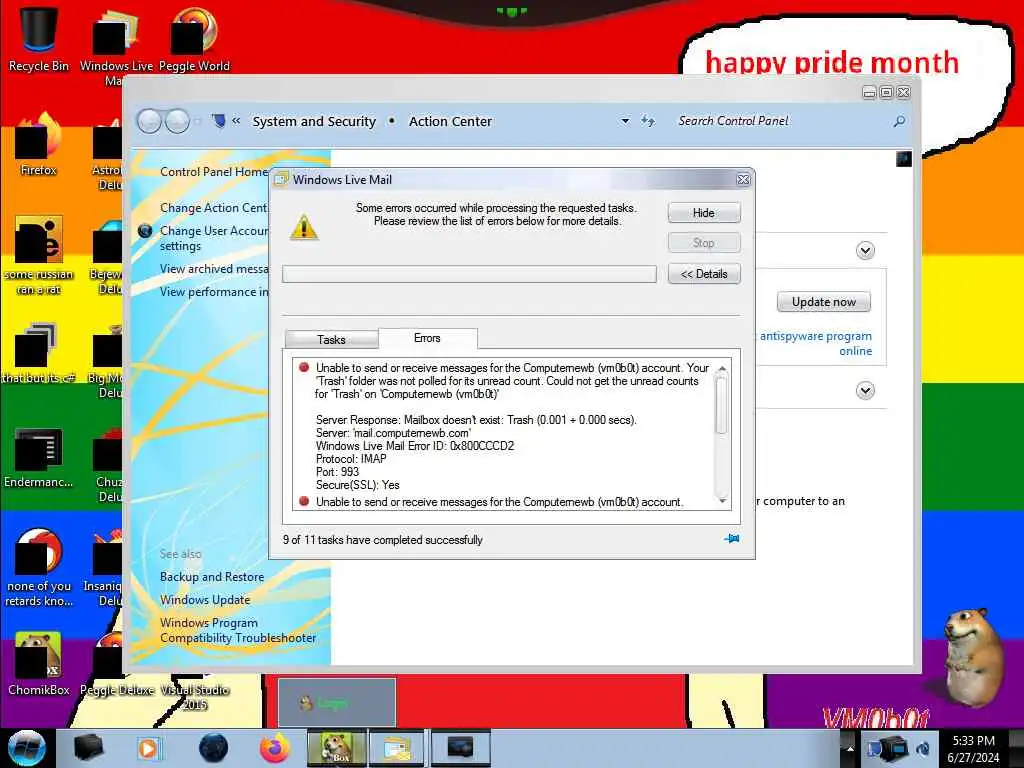Open View archived messages link

click(214, 269)
